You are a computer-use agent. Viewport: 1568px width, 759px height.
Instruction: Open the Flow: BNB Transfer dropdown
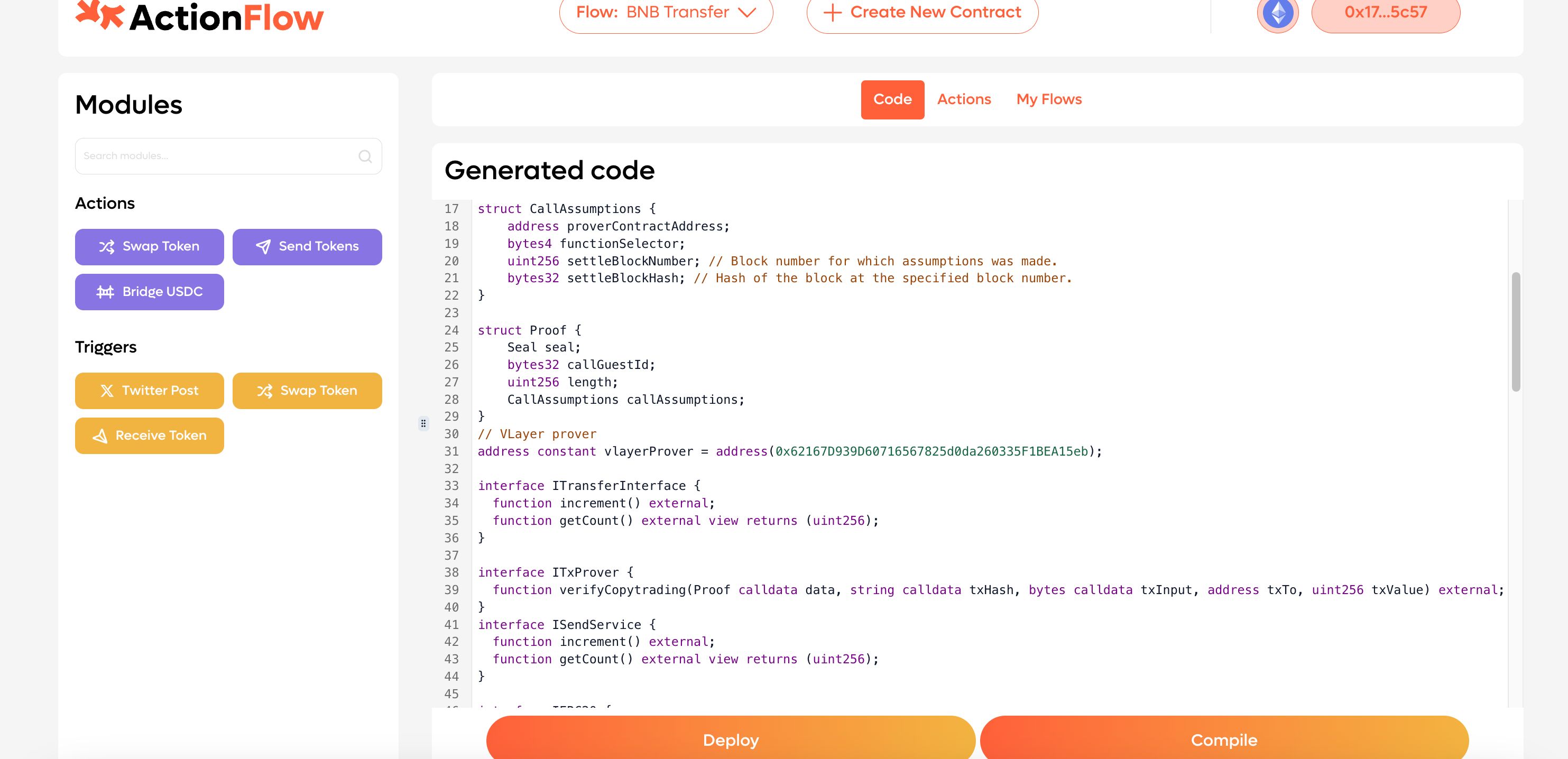point(666,13)
